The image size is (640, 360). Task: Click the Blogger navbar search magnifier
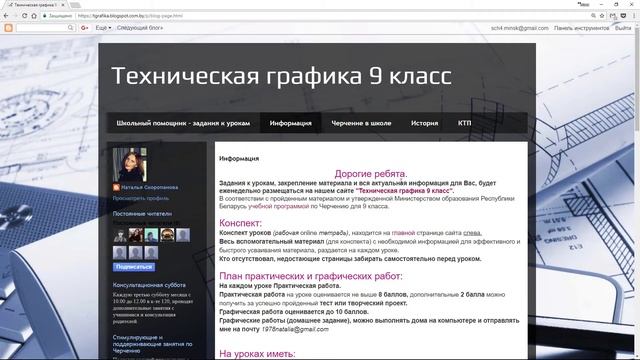pyautogui.click(x=71, y=28)
